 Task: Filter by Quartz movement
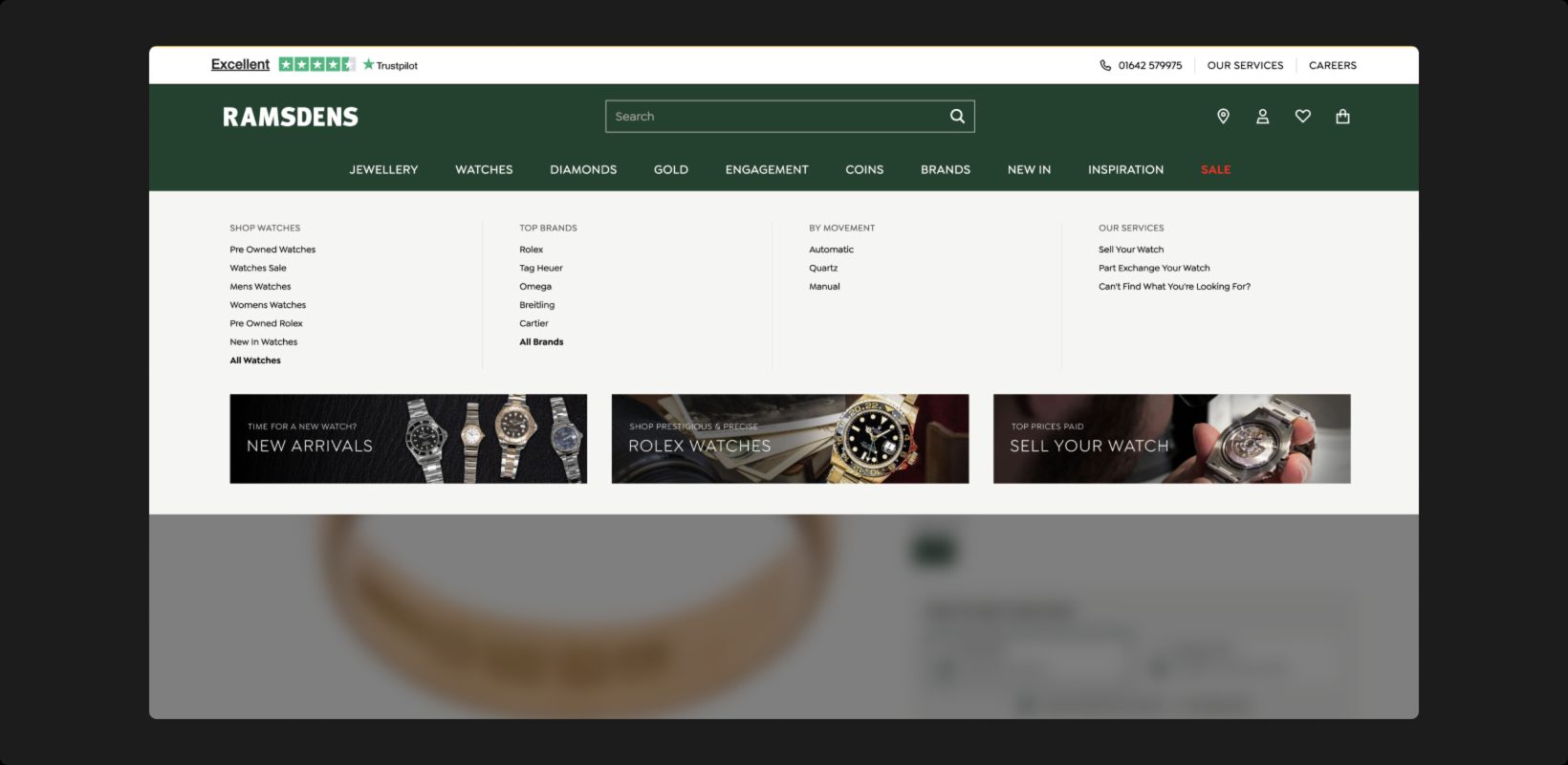[x=823, y=269]
